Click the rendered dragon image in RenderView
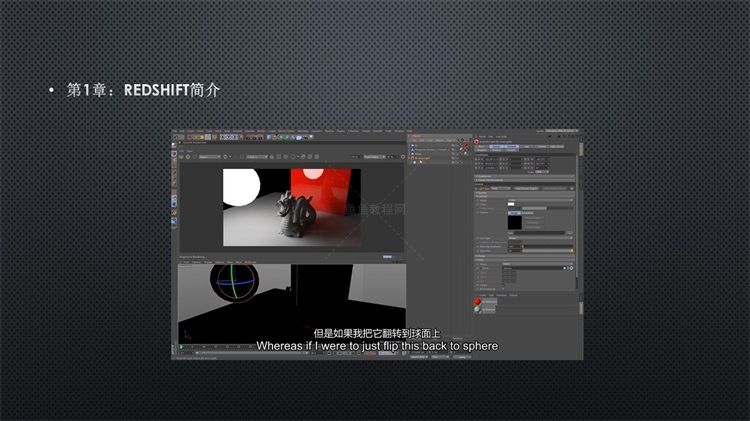Viewport: 750px width, 421px height. [x=292, y=207]
